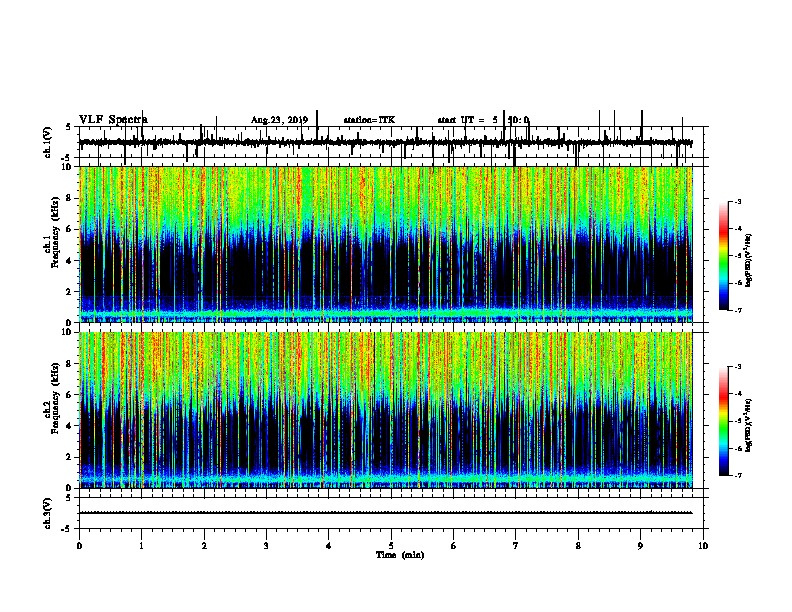The image size is (792, 612).
Task: Click the time axis tick label "0"
Action: [79, 546]
